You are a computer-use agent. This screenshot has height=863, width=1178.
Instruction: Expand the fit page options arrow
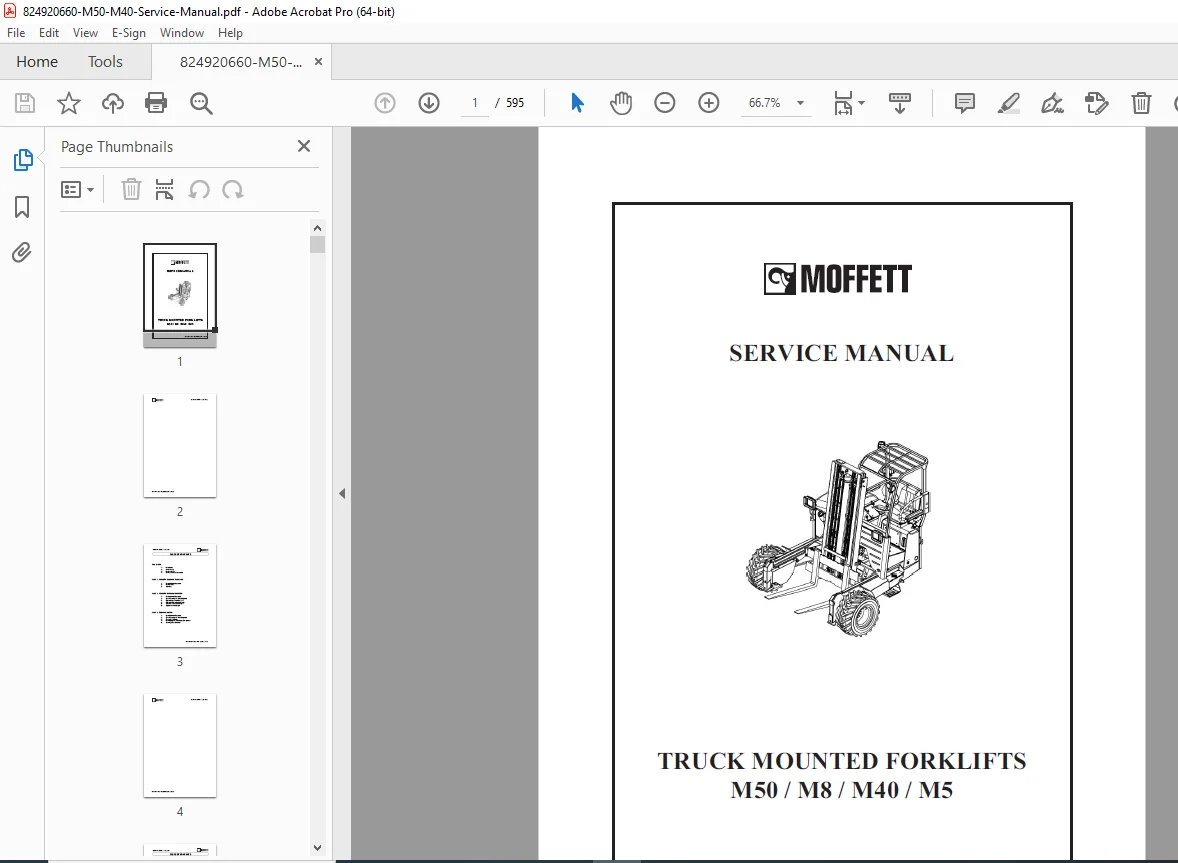click(862, 103)
